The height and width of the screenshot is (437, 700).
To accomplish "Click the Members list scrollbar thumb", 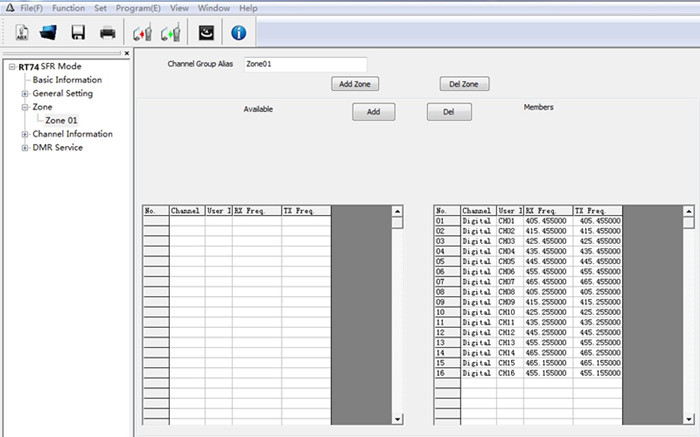I will 689,223.
